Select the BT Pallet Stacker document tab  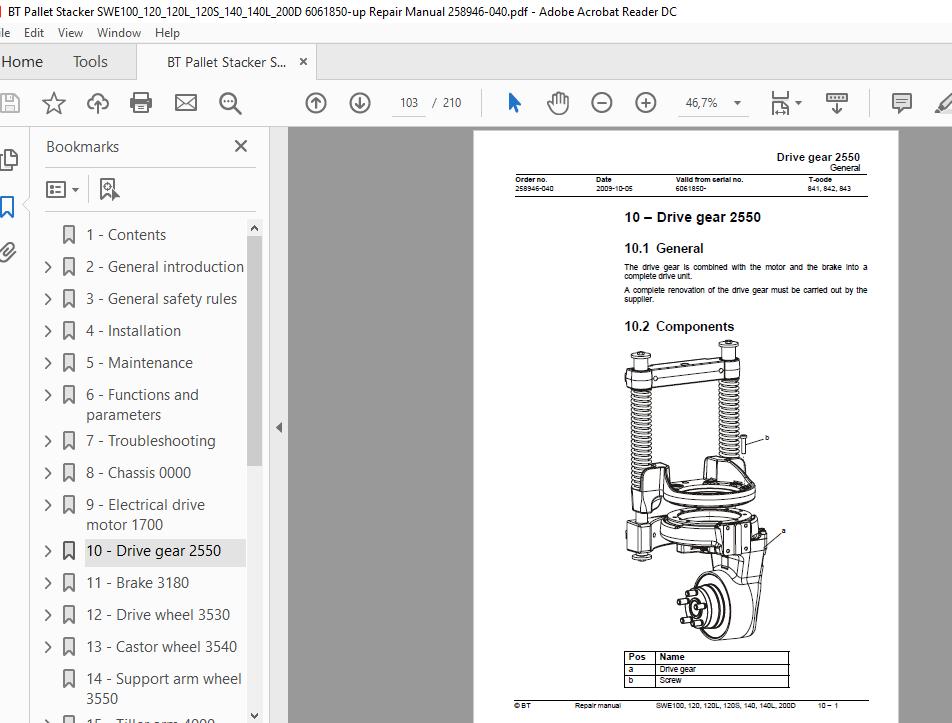click(226, 62)
